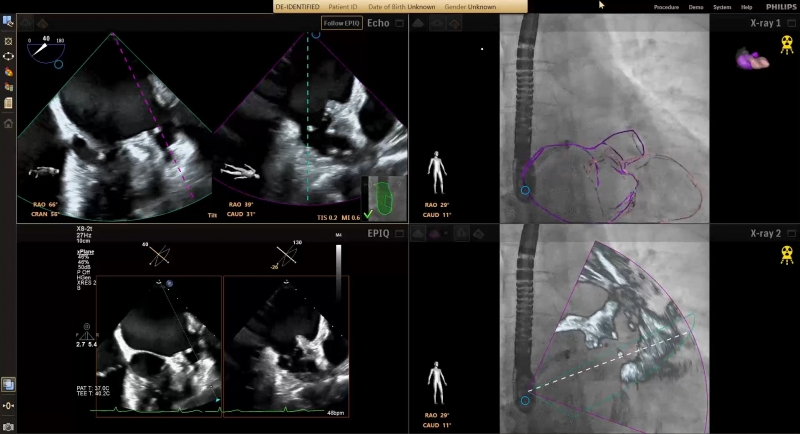Select the ellipse annotation tool in sidebar
The width and height of the screenshot is (800, 434).
(x=8, y=56)
